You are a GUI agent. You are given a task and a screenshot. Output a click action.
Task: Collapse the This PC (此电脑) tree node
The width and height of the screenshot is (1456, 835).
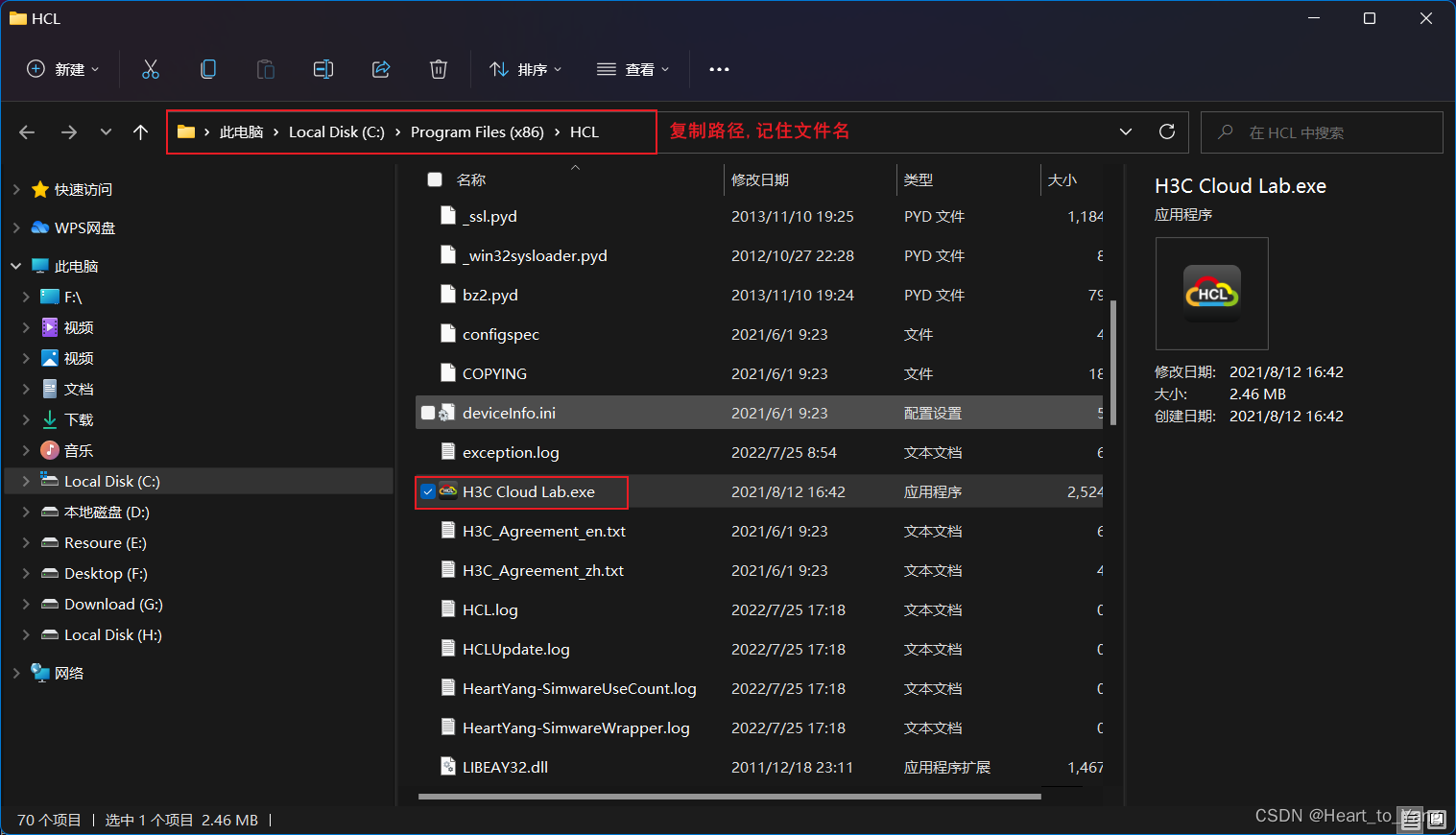tap(16, 266)
